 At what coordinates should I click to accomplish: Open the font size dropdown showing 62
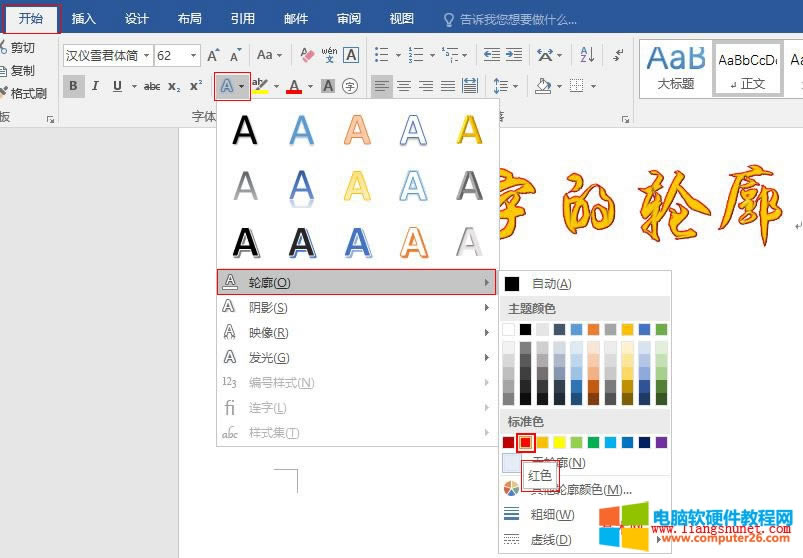[192, 56]
